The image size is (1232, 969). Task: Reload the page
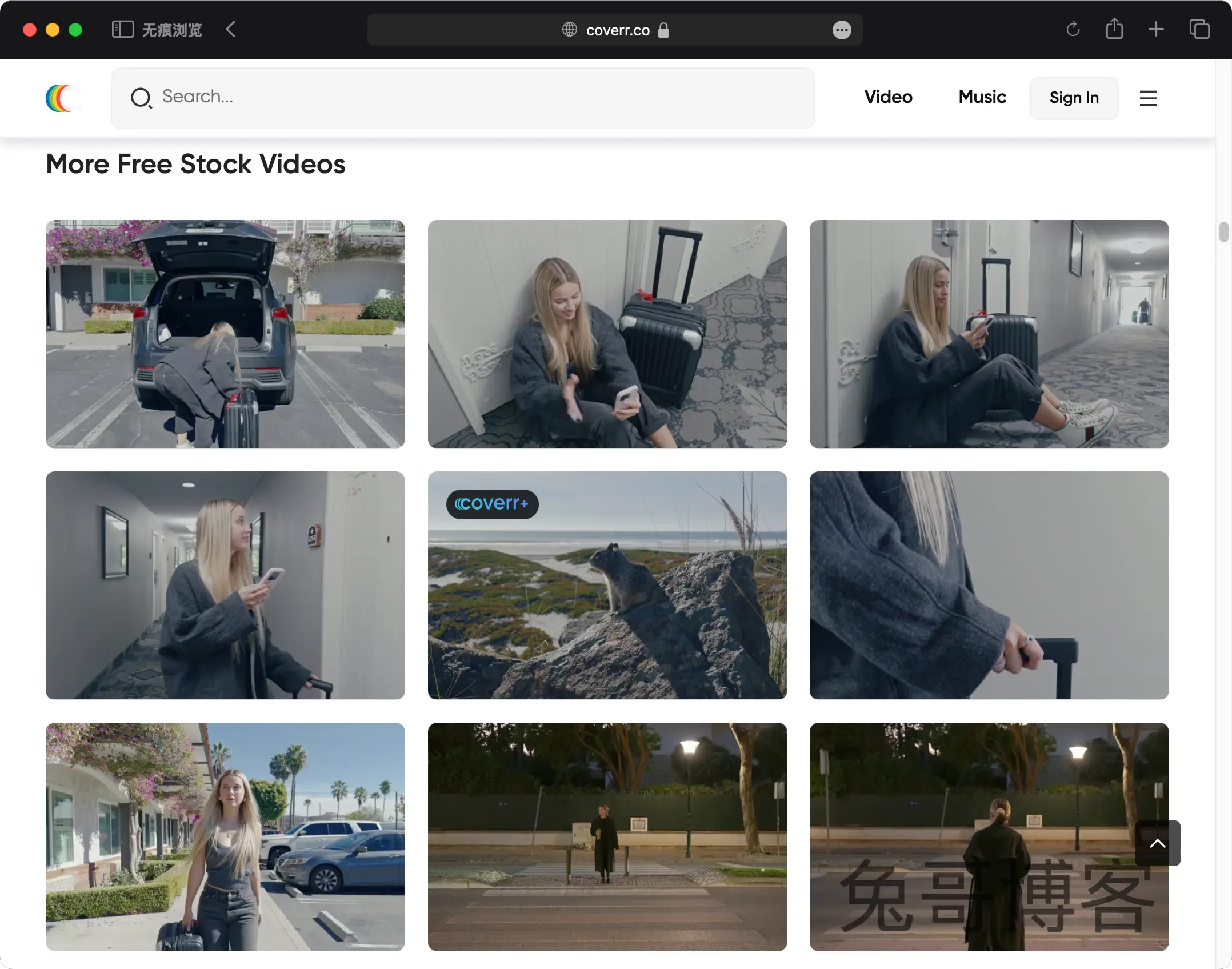1073,29
